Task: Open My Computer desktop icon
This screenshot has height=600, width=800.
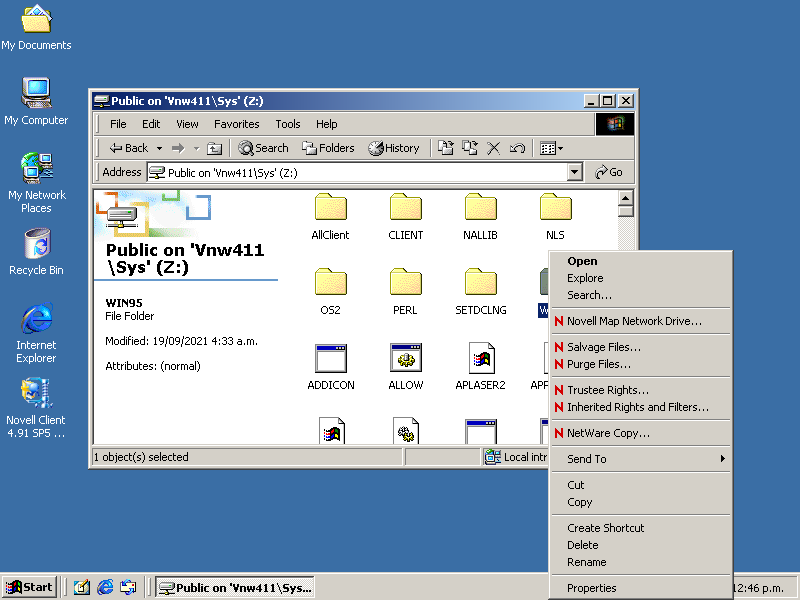Action: [x=36, y=102]
